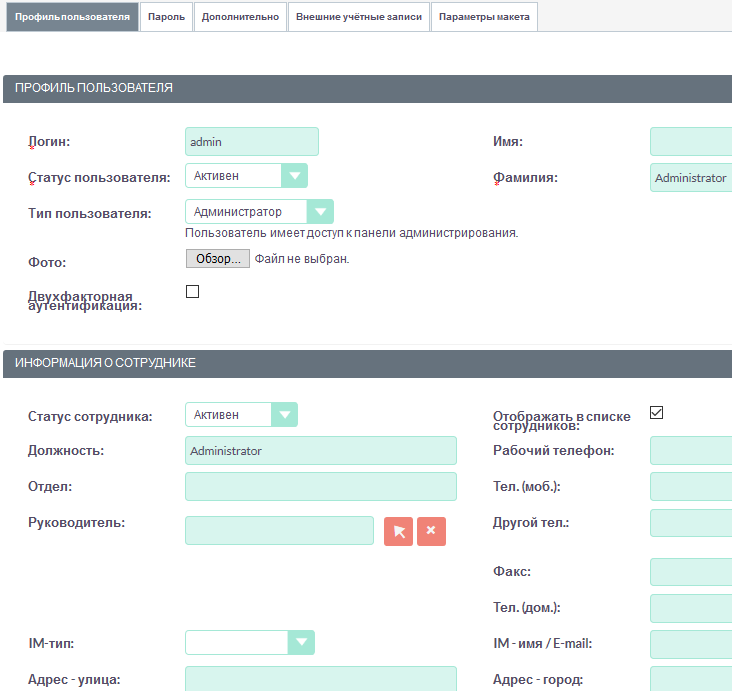The image size is (732, 691).
Task: Select the Параметры макета tab
Action: (x=484, y=17)
